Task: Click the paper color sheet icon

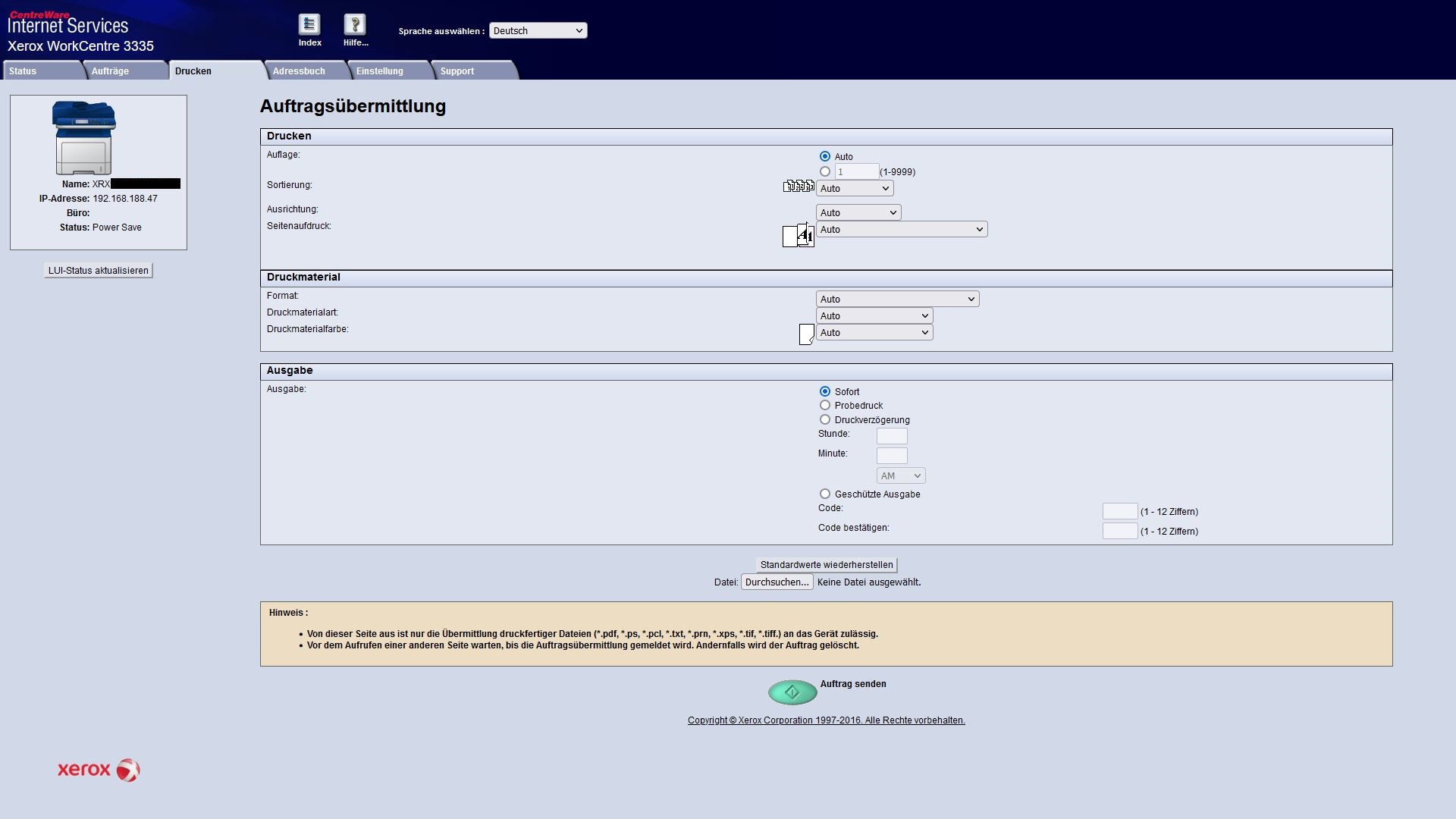Action: pyautogui.click(x=806, y=334)
